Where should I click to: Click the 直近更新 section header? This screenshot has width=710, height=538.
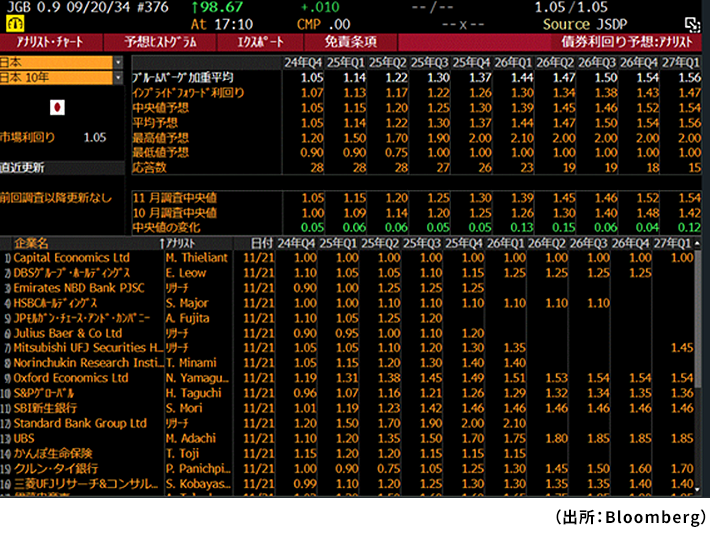62,168
